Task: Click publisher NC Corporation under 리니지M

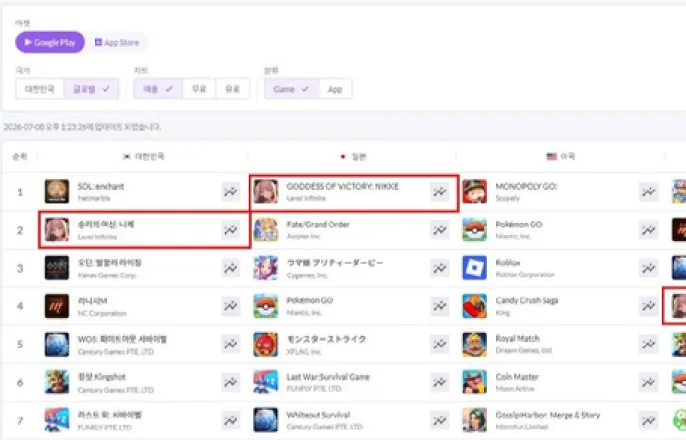Action: tap(102, 313)
